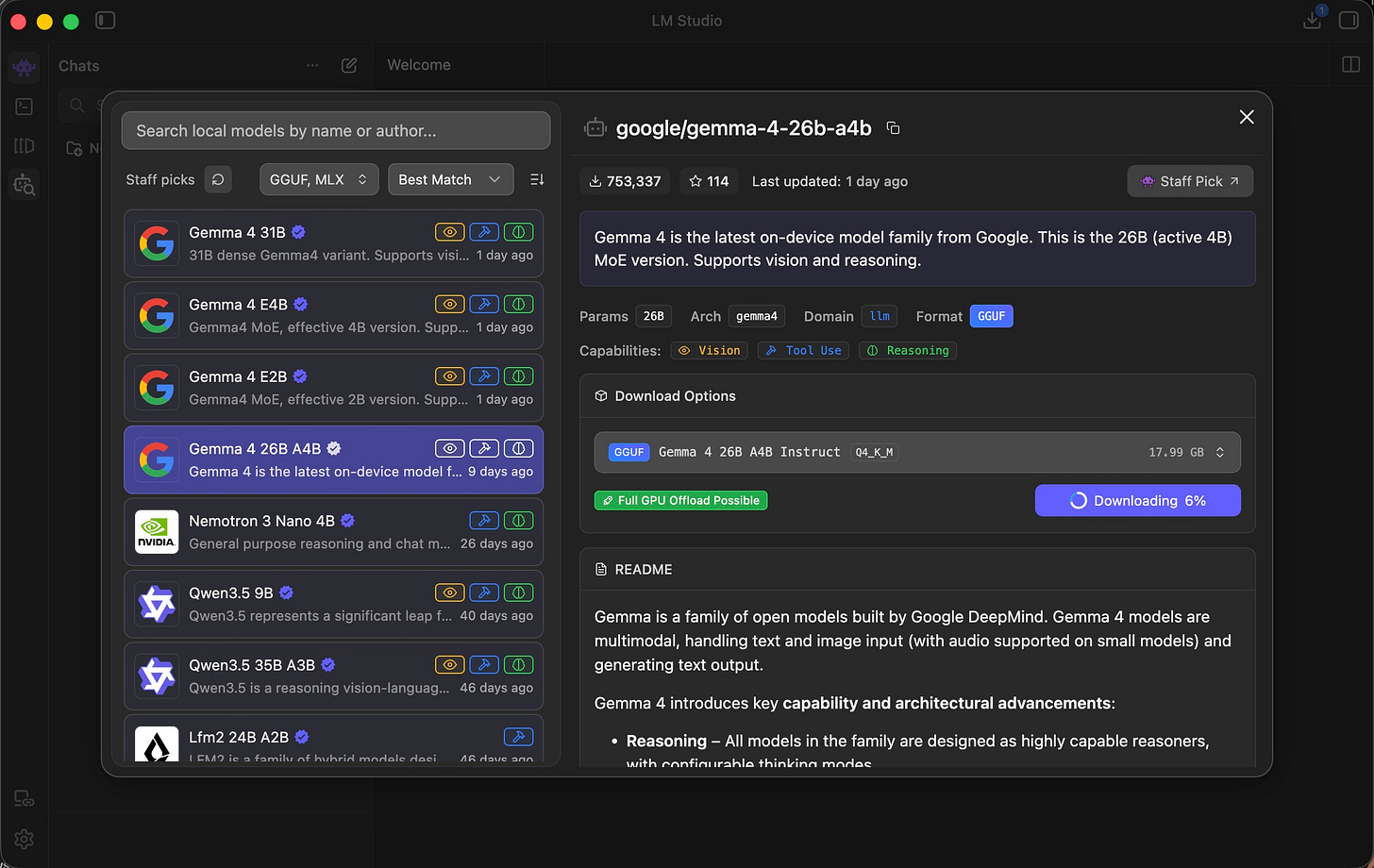Select the Qwen3.5 35B A3B entry
Screen dimensions: 1374x868
click(x=333, y=676)
